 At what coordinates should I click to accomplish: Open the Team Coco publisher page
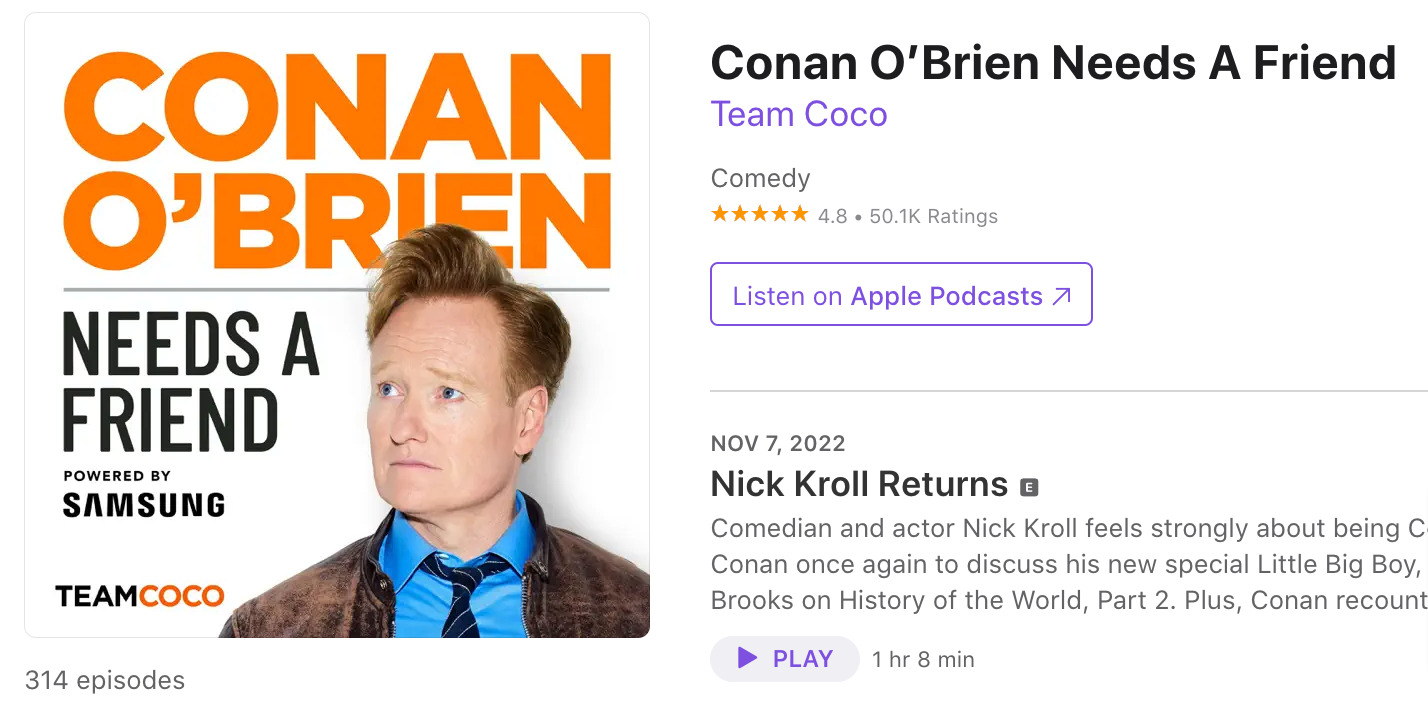point(799,114)
